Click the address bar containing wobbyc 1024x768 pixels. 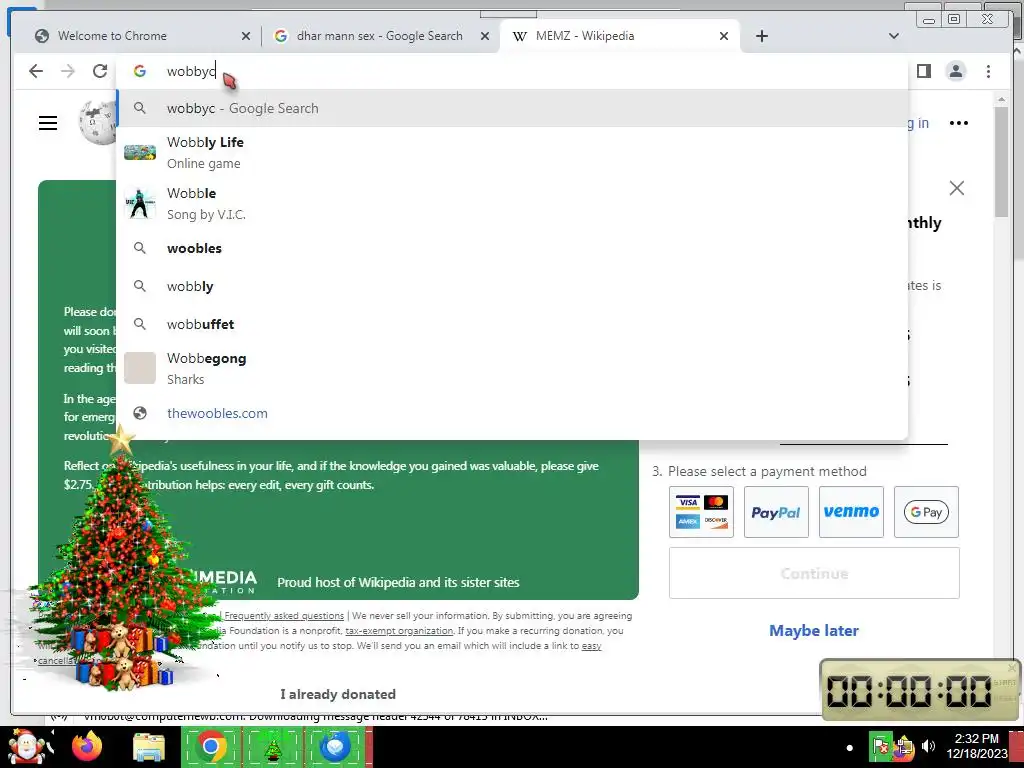click(512, 71)
